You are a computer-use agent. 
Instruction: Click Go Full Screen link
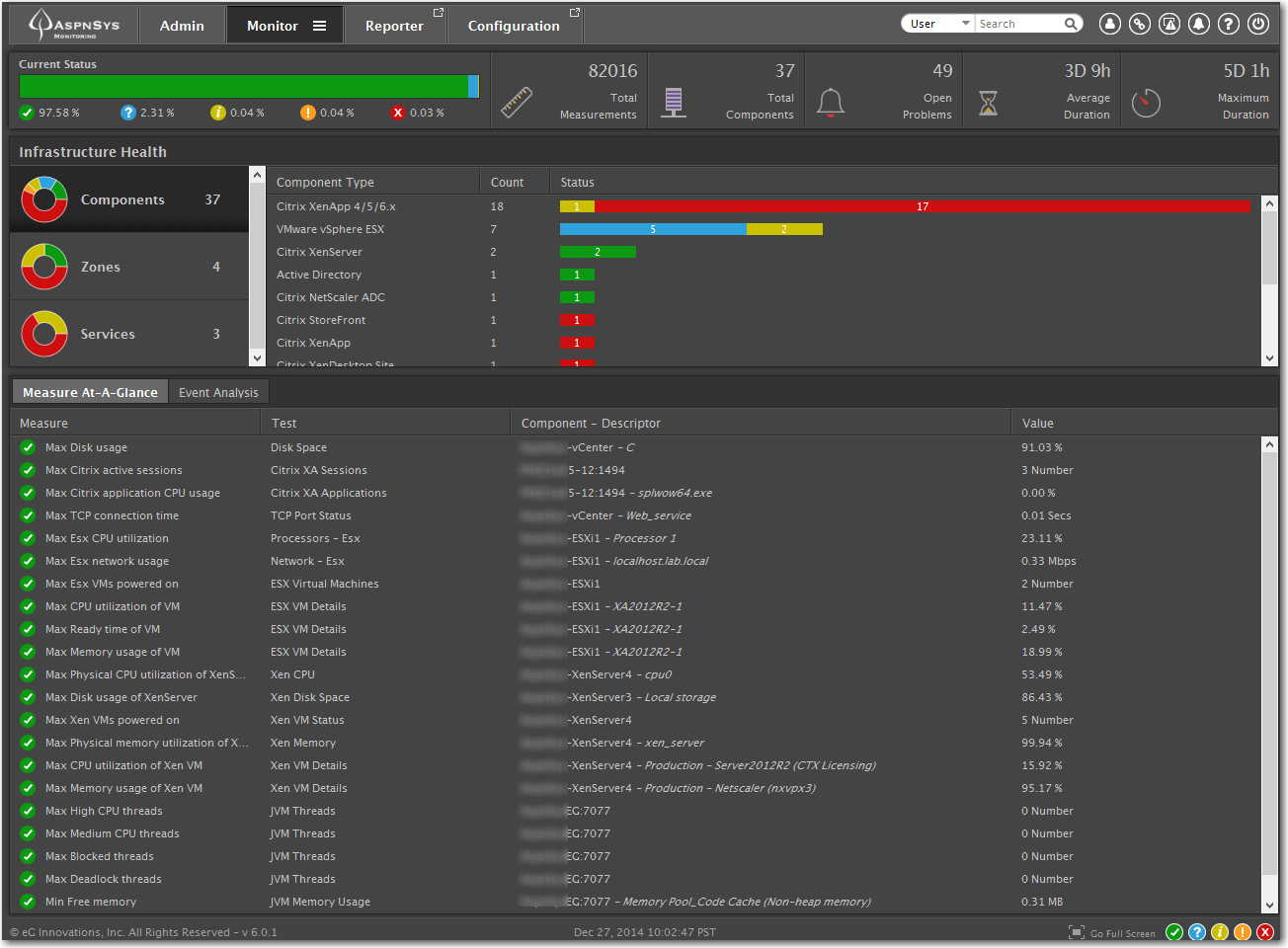click(x=1112, y=933)
